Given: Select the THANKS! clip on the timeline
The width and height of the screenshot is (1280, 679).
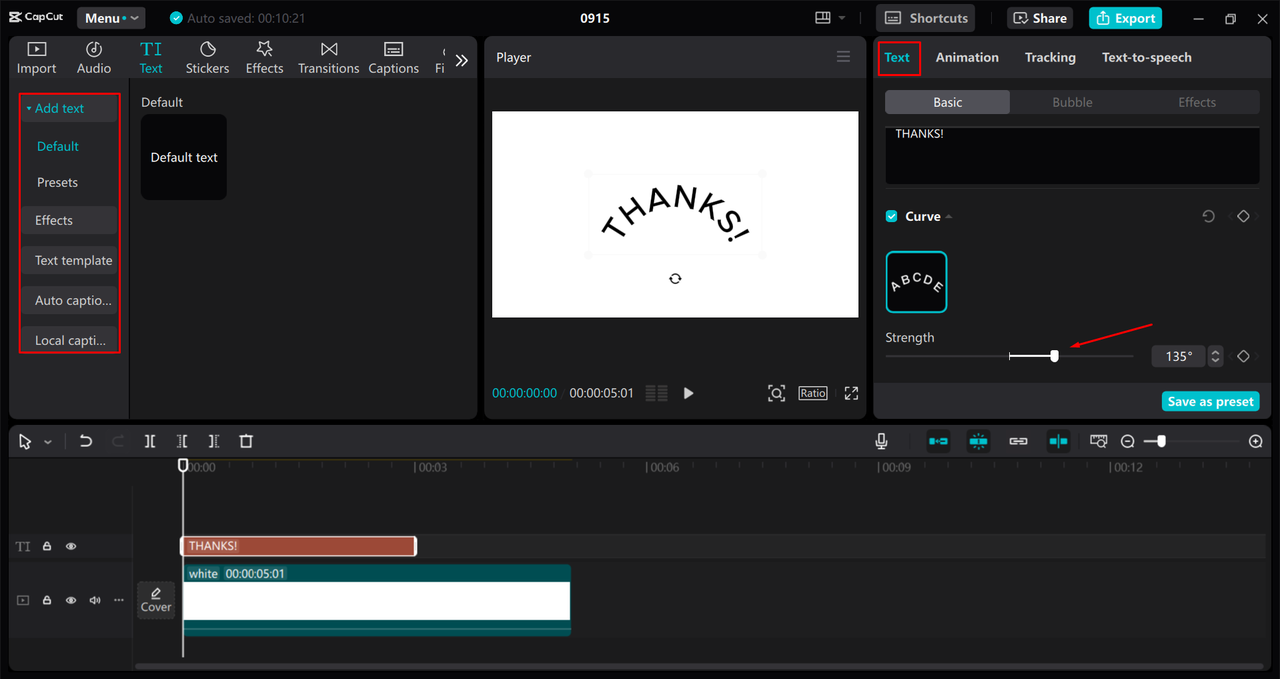Looking at the screenshot, I should tap(298, 546).
